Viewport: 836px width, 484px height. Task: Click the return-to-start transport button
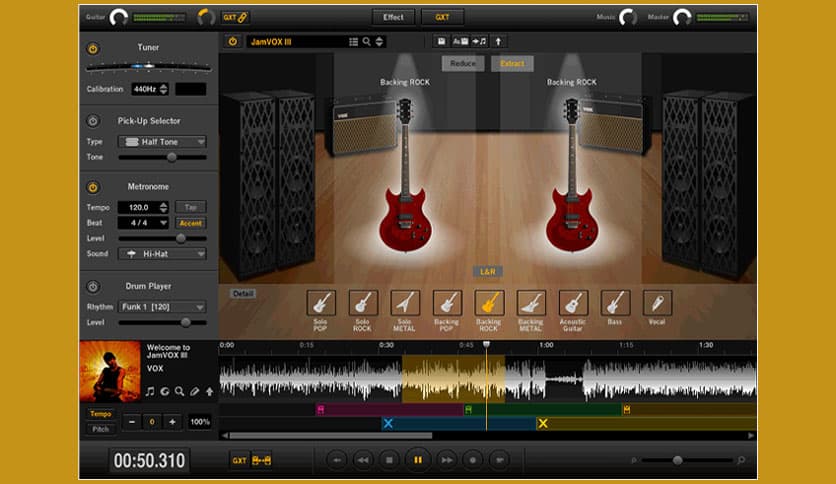(x=336, y=460)
